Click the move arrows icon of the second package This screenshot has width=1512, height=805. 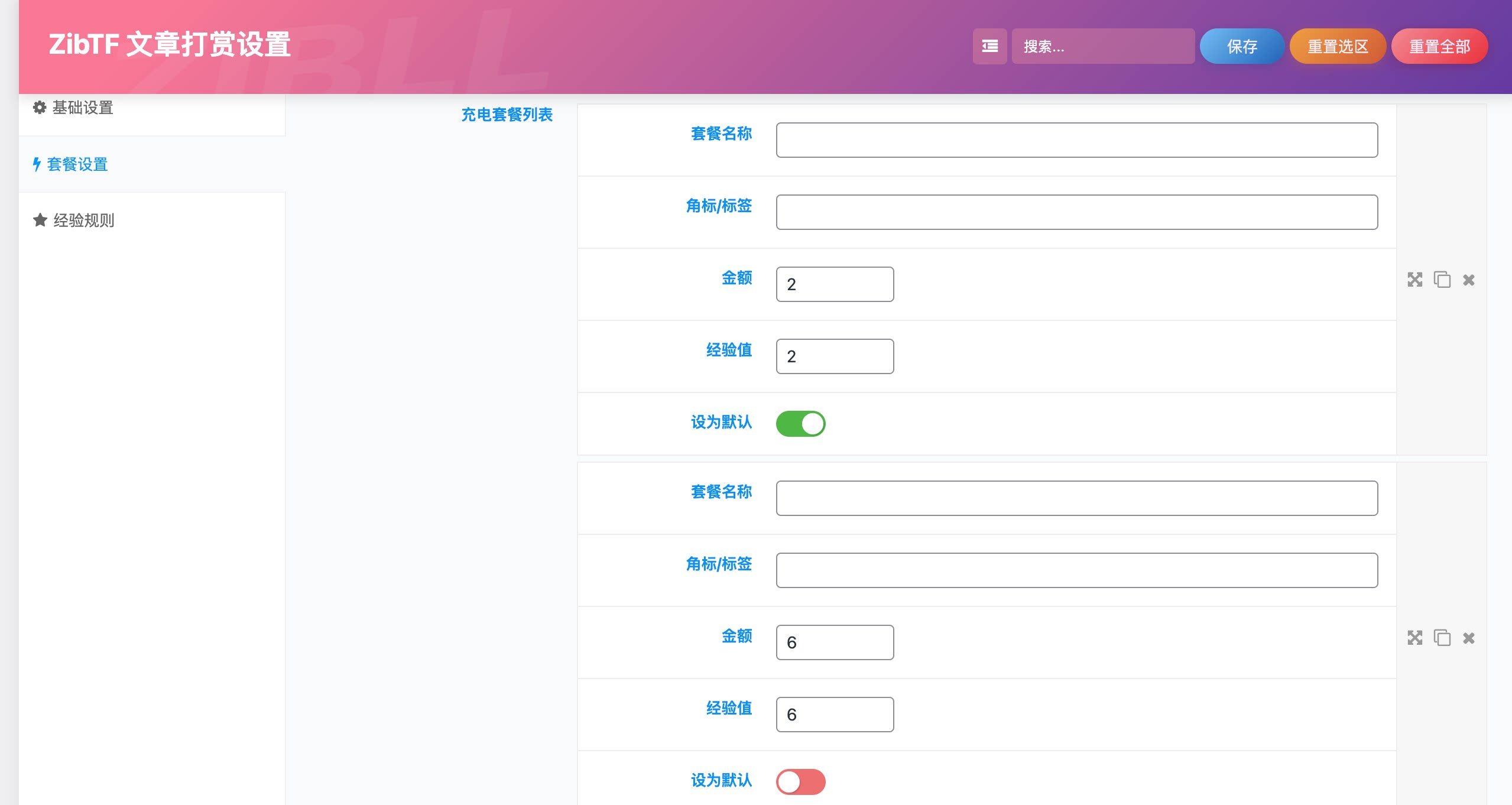(x=1415, y=638)
